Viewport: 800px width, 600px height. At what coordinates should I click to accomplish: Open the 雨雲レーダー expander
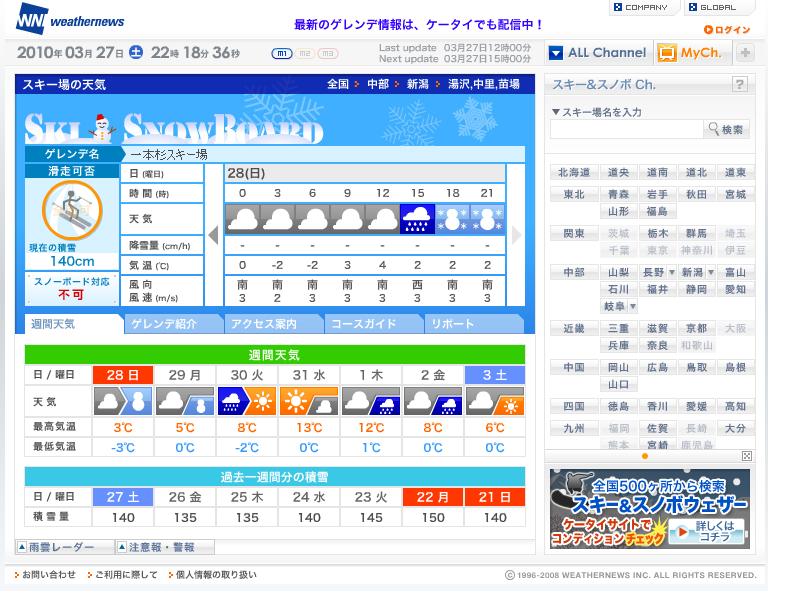[64, 547]
